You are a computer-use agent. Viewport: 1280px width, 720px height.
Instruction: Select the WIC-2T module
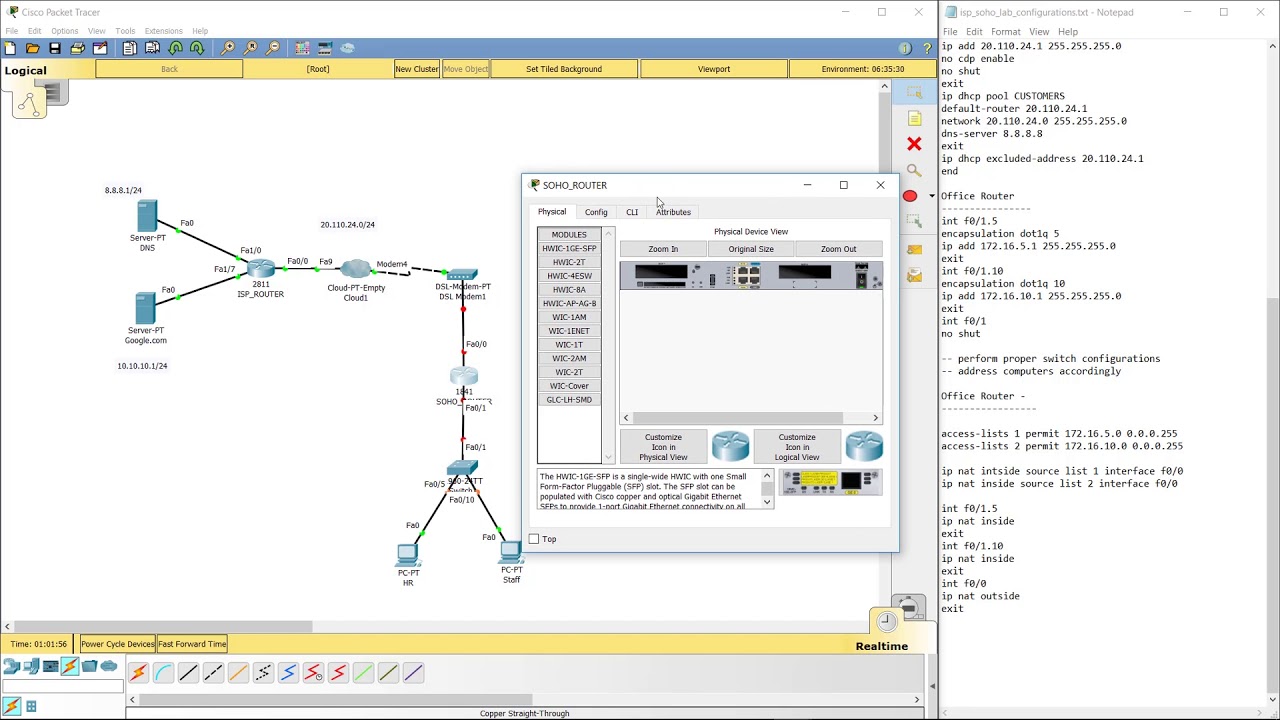(569, 372)
